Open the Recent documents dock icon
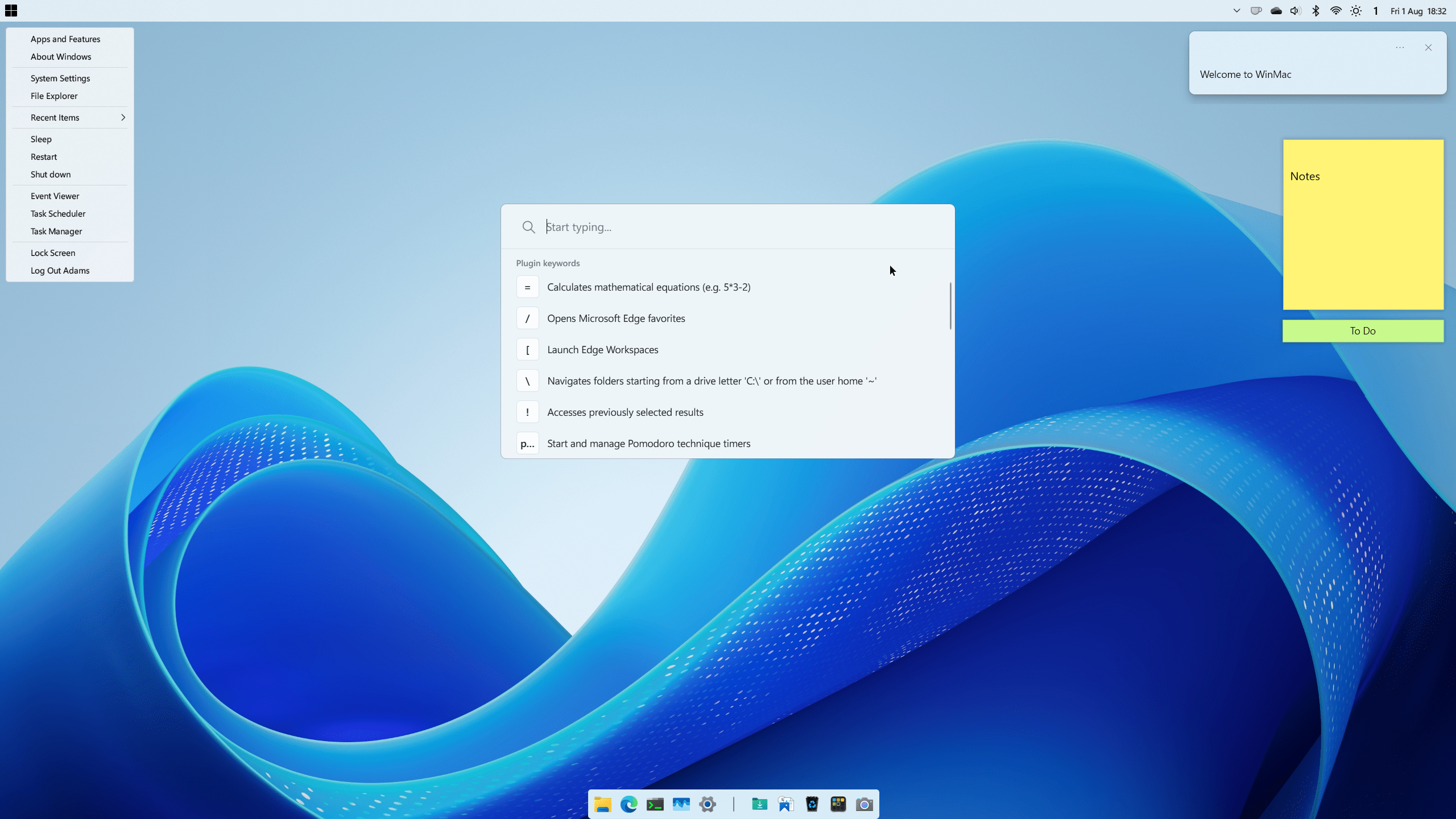This screenshot has width=1456, height=819. (x=785, y=804)
